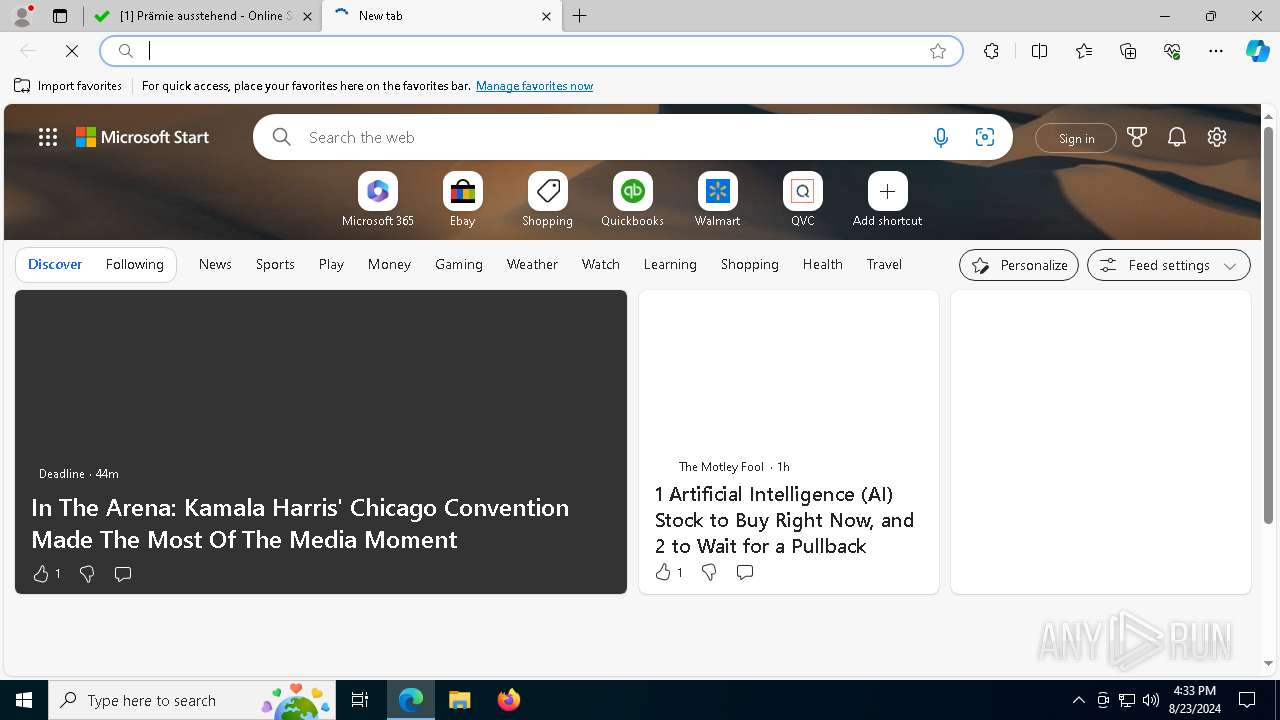The width and height of the screenshot is (1280, 720).
Task: Open 1 Artificial Intelligence Stock article headline
Action: [x=784, y=520]
